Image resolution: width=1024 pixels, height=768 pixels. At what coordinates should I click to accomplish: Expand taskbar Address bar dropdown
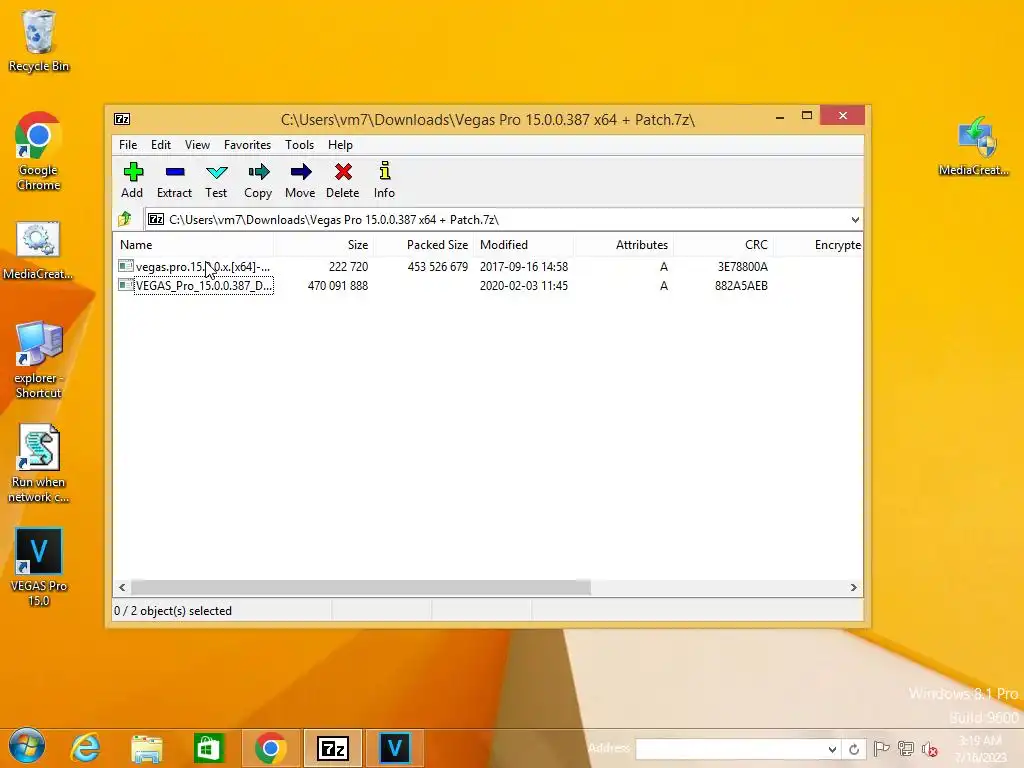(x=832, y=750)
